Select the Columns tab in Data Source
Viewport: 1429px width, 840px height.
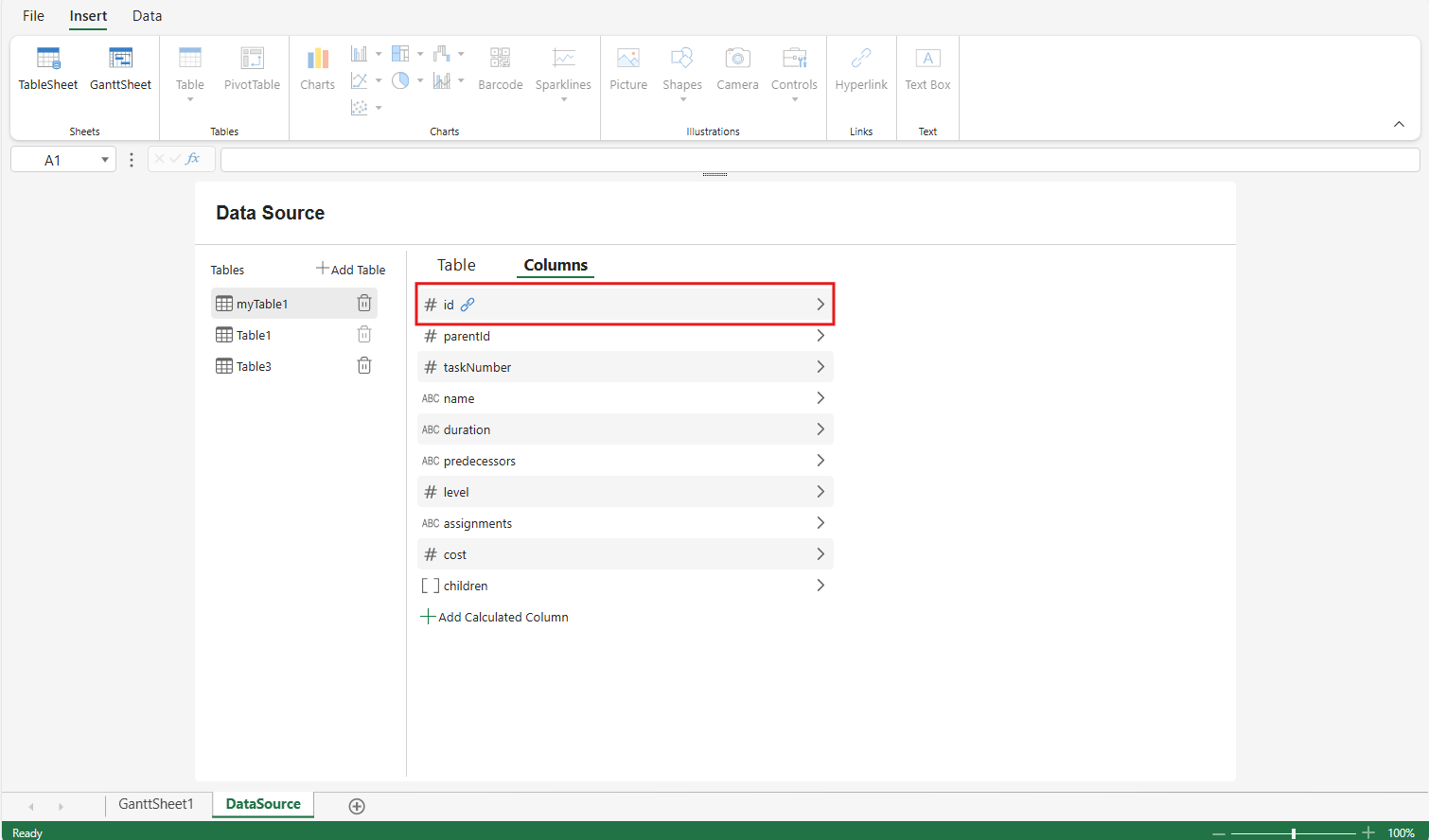(x=556, y=265)
